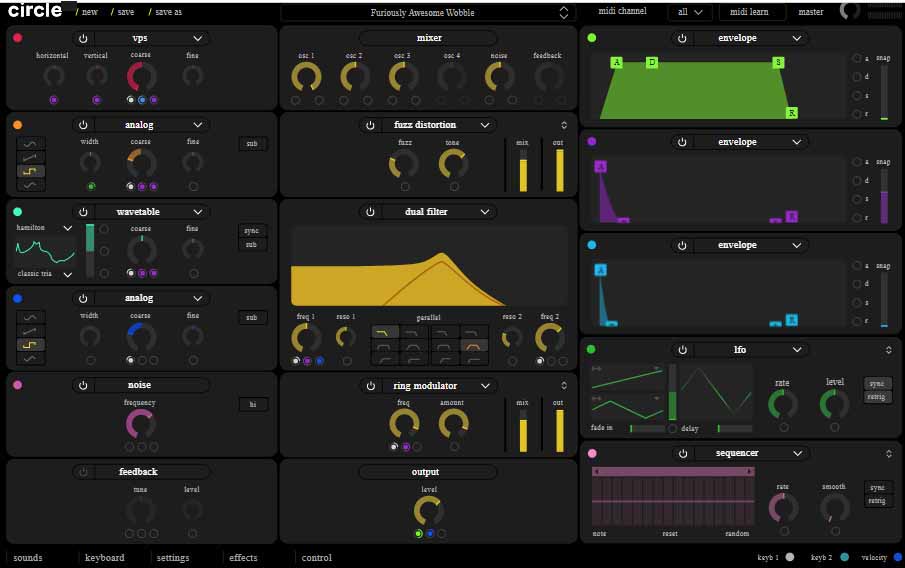The height and width of the screenshot is (568, 905).
Task: Click the osc 1 mixer knob
Action: (306, 77)
